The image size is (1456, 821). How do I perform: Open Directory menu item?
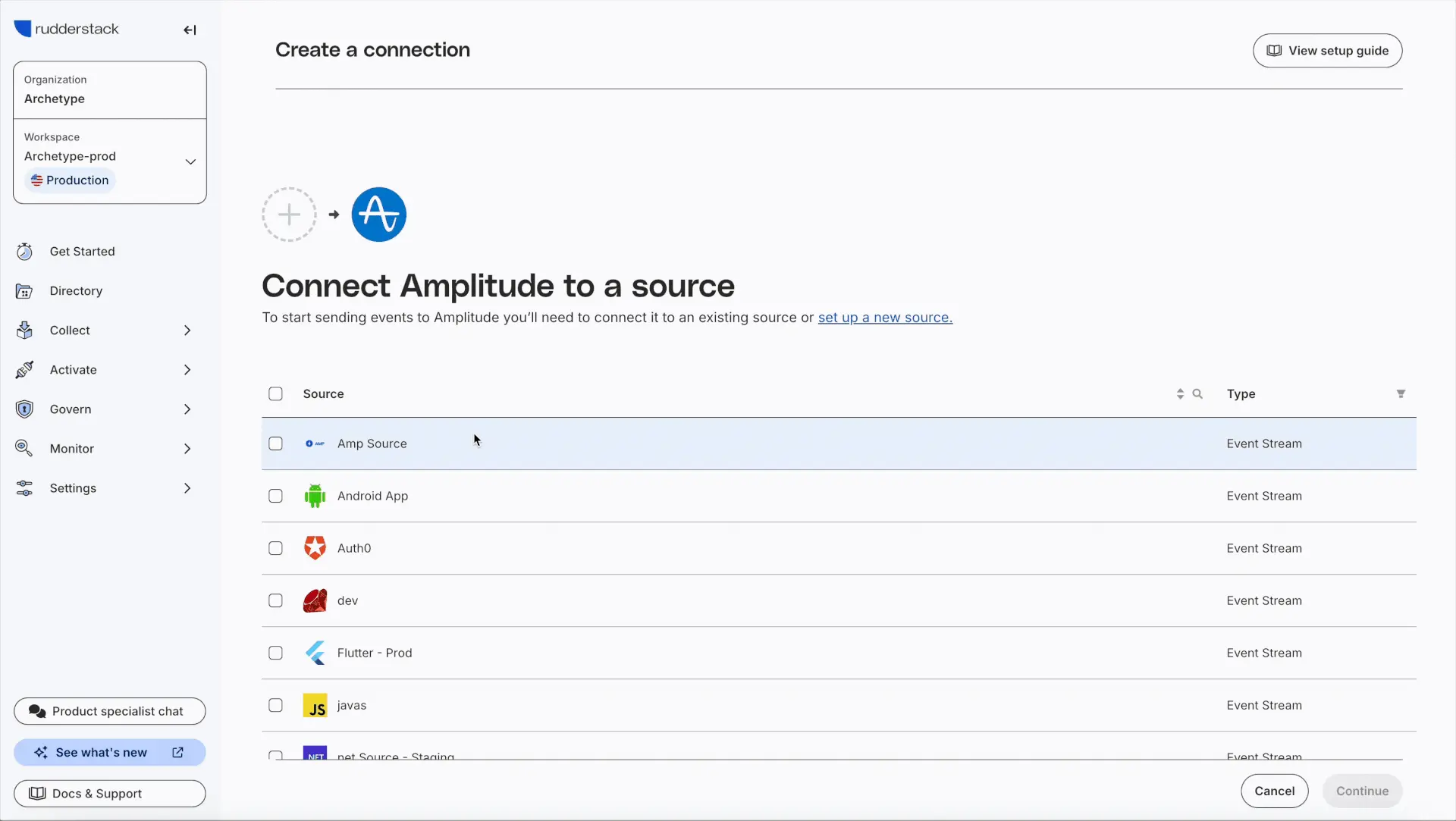click(76, 291)
